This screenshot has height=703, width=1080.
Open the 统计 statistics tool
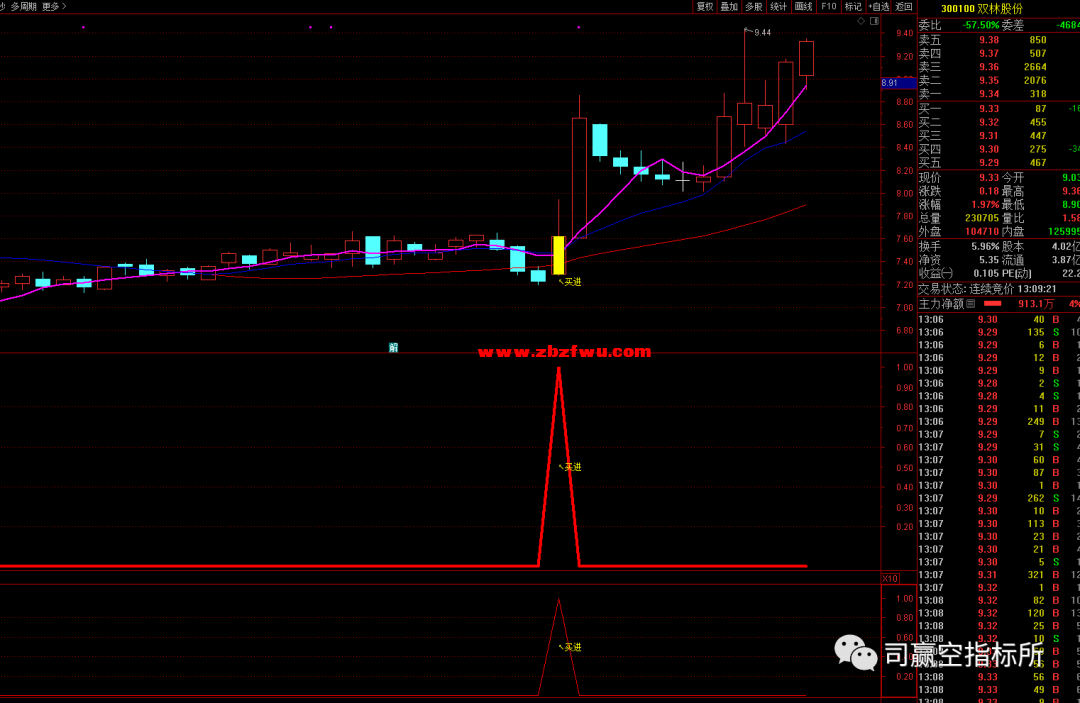pyautogui.click(x=779, y=6)
